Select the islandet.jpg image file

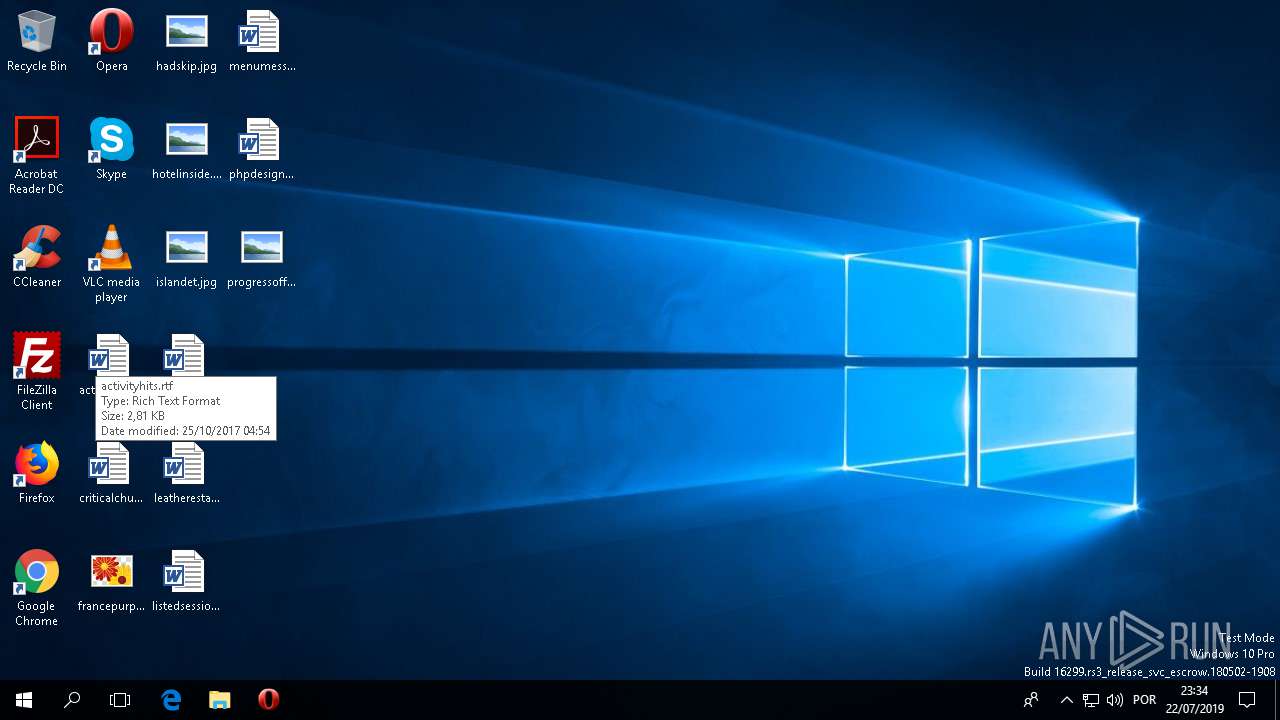tap(186, 257)
